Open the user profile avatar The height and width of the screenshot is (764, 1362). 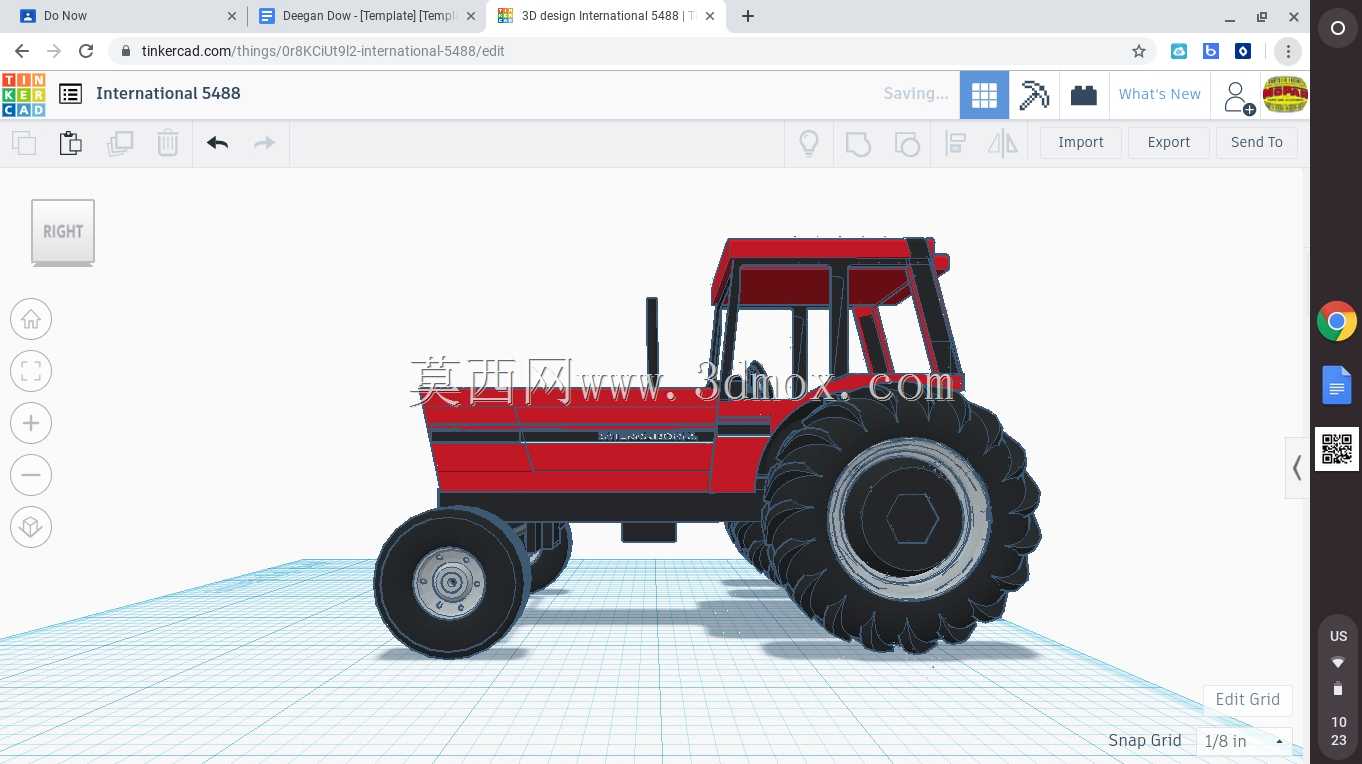1285,95
